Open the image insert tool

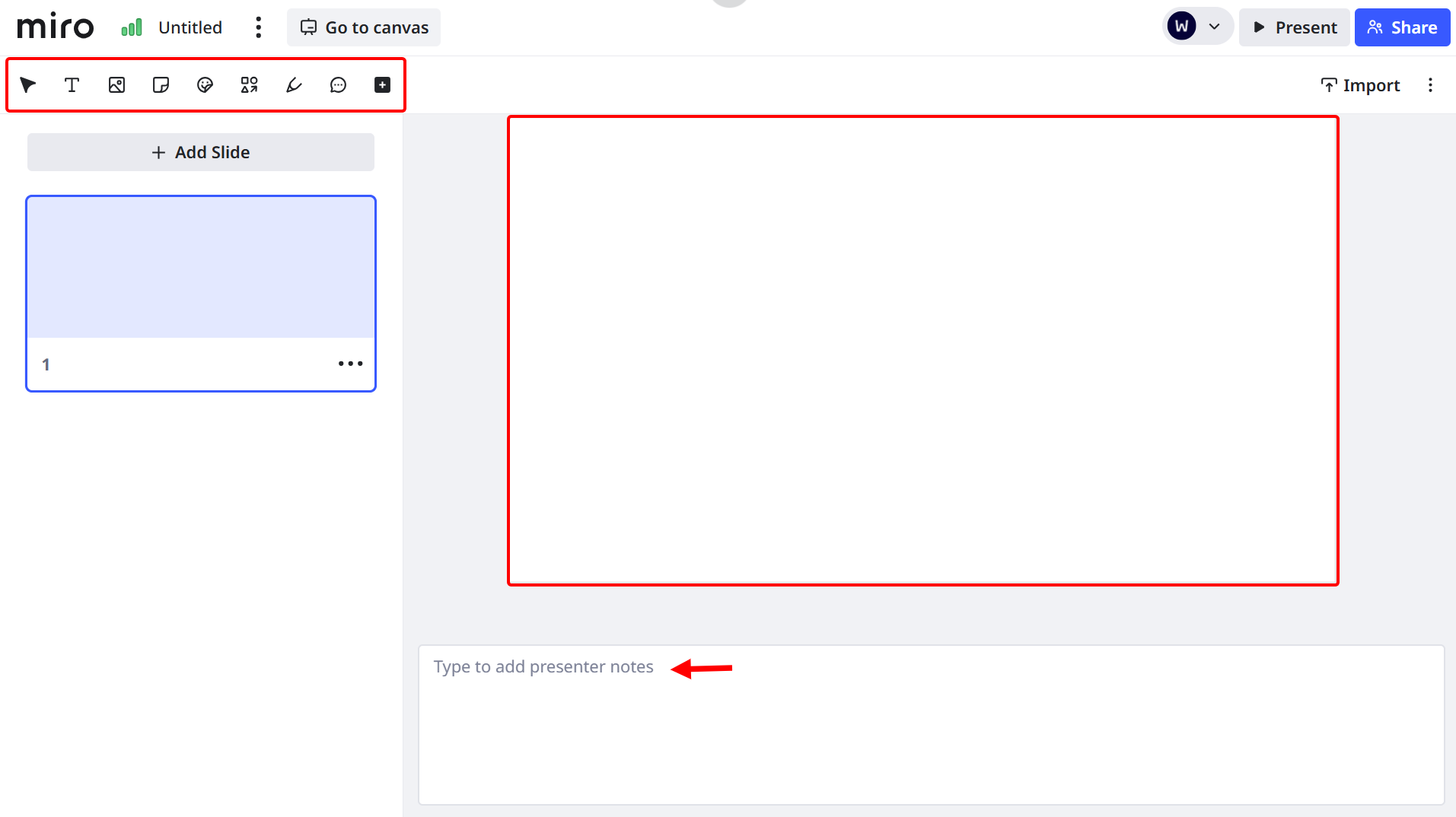pos(116,84)
